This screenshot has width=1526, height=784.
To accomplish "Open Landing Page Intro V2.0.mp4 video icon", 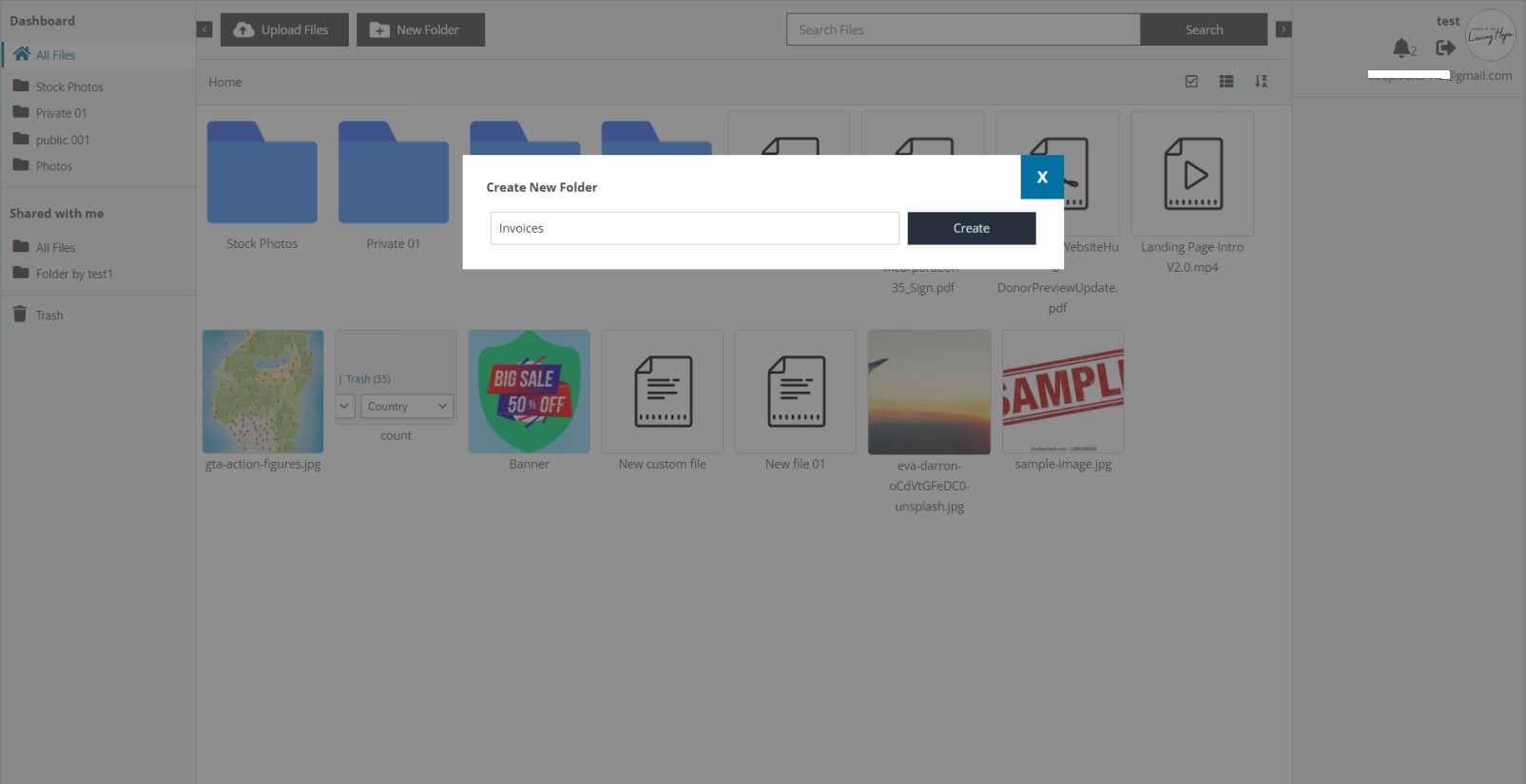I will coord(1192,173).
